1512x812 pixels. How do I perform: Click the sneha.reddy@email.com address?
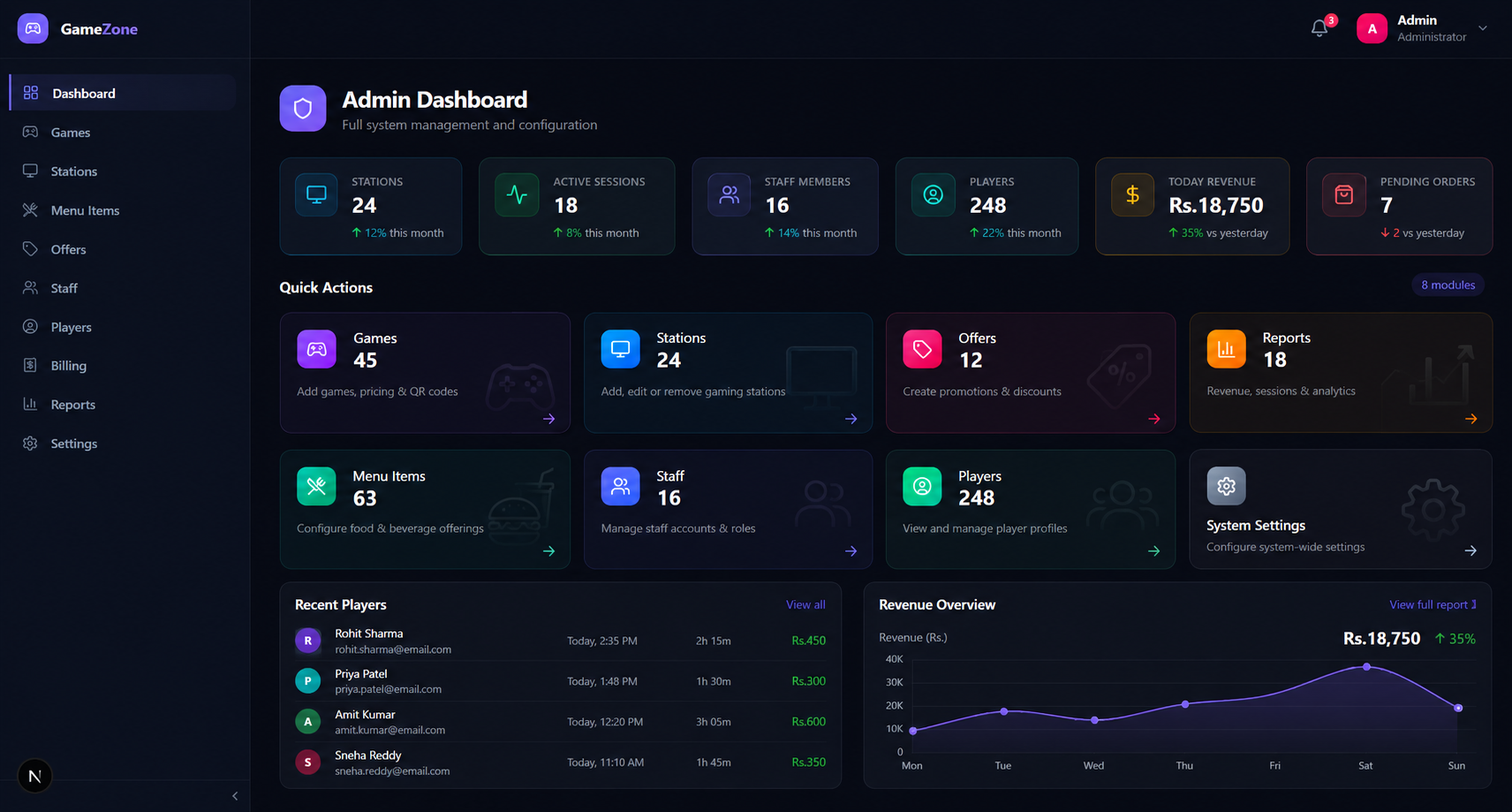click(392, 770)
